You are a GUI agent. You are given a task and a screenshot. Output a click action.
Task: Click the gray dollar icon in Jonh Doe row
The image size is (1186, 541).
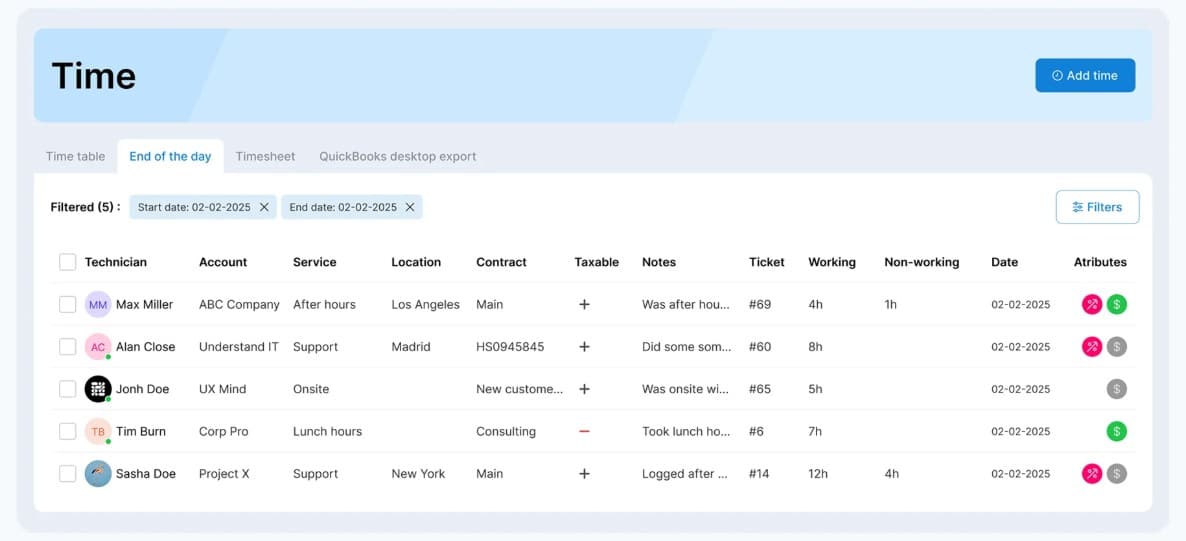(1116, 389)
